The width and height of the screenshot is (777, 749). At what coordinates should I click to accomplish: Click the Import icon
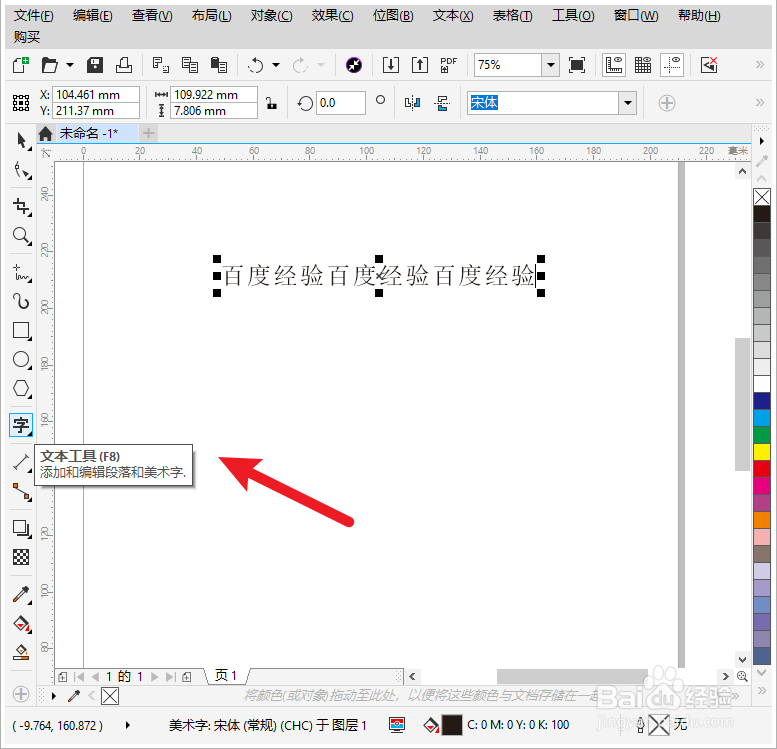tap(391, 65)
